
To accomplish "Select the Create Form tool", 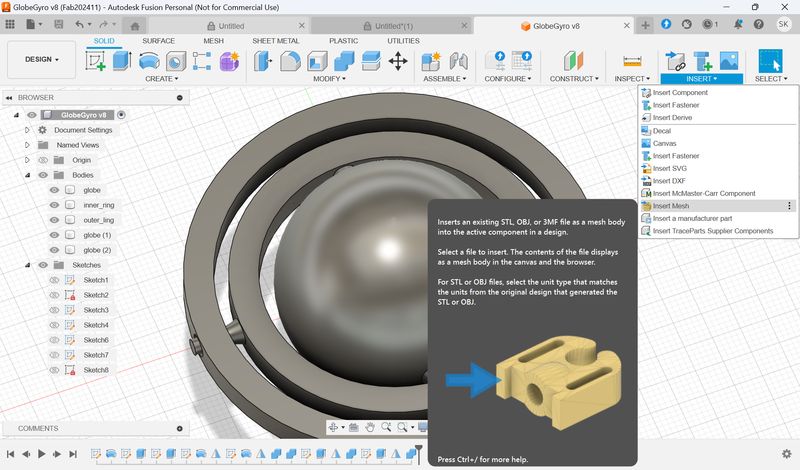I will click(229, 61).
